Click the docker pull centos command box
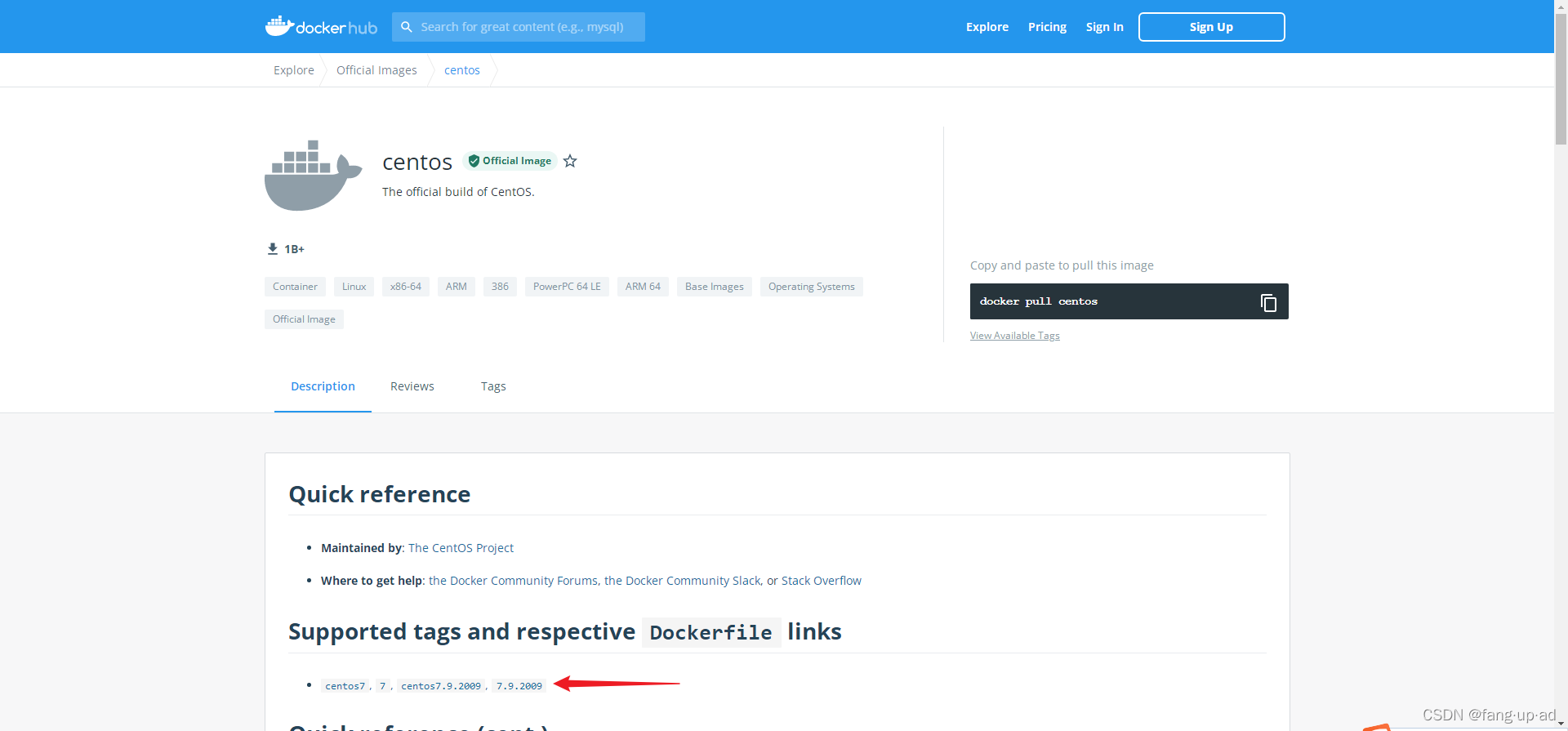 click(x=1129, y=301)
